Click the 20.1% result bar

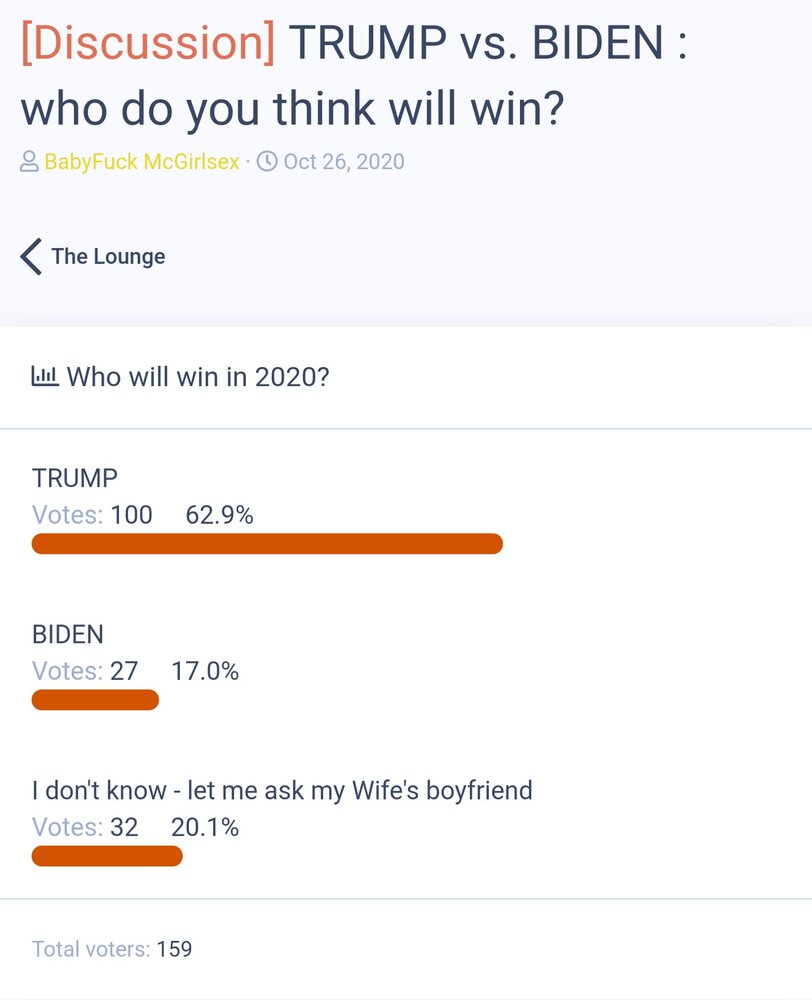point(107,856)
